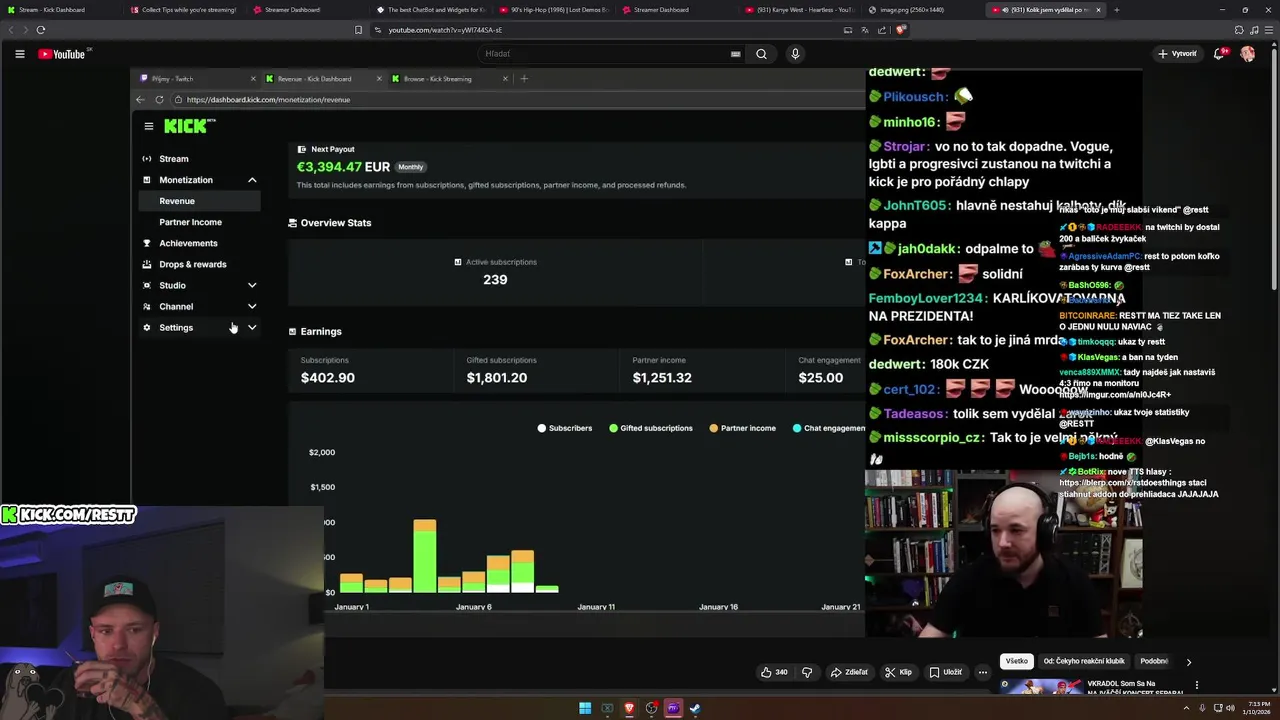Expand the Settings section chevron
This screenshot has height=720, width=1280.
pyautogui.click(x=252, y=328)
